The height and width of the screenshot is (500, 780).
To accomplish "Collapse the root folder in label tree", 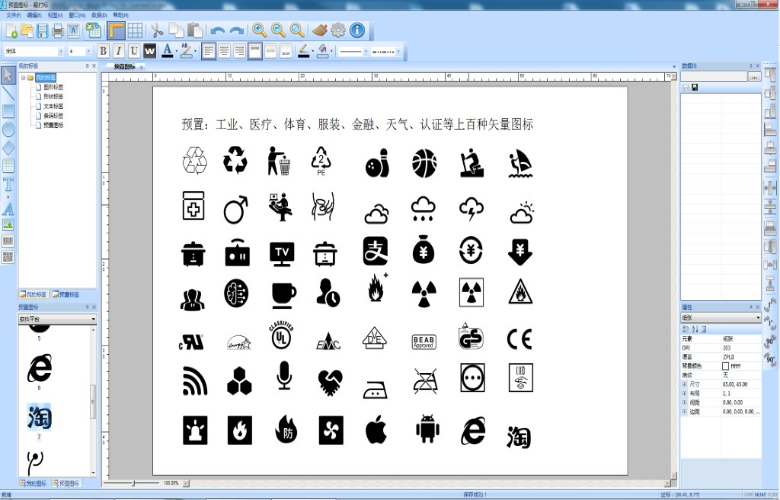I will point(23,78).
